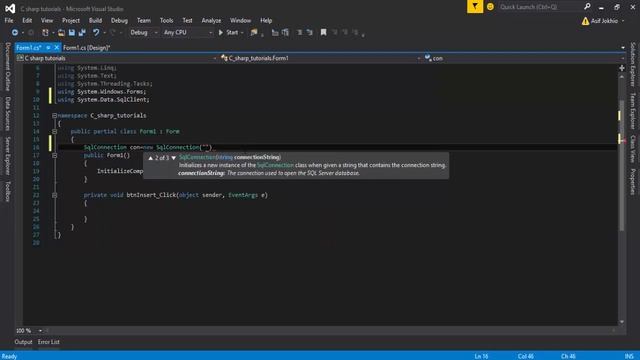Click the split editor handle icon
640x360 pixels.
[x=622, y=68]
